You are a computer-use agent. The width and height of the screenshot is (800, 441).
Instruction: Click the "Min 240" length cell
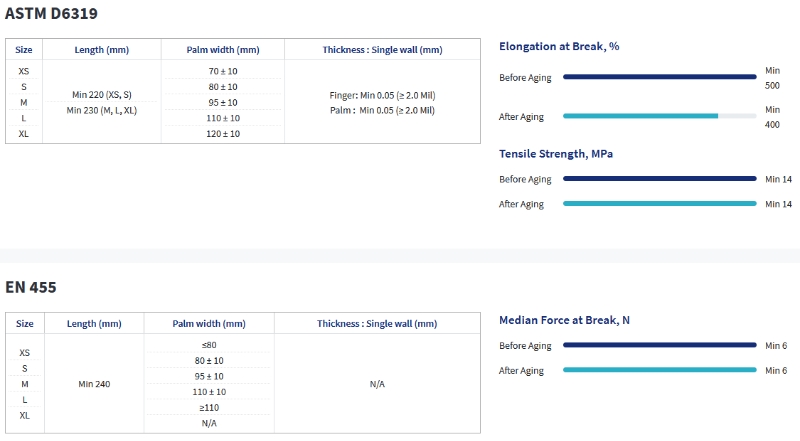tap(95, 384)
